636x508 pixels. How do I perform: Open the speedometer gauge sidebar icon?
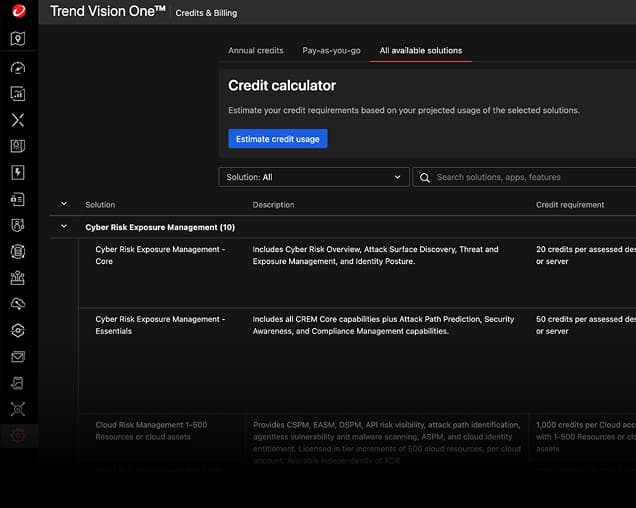click(17, 68)
